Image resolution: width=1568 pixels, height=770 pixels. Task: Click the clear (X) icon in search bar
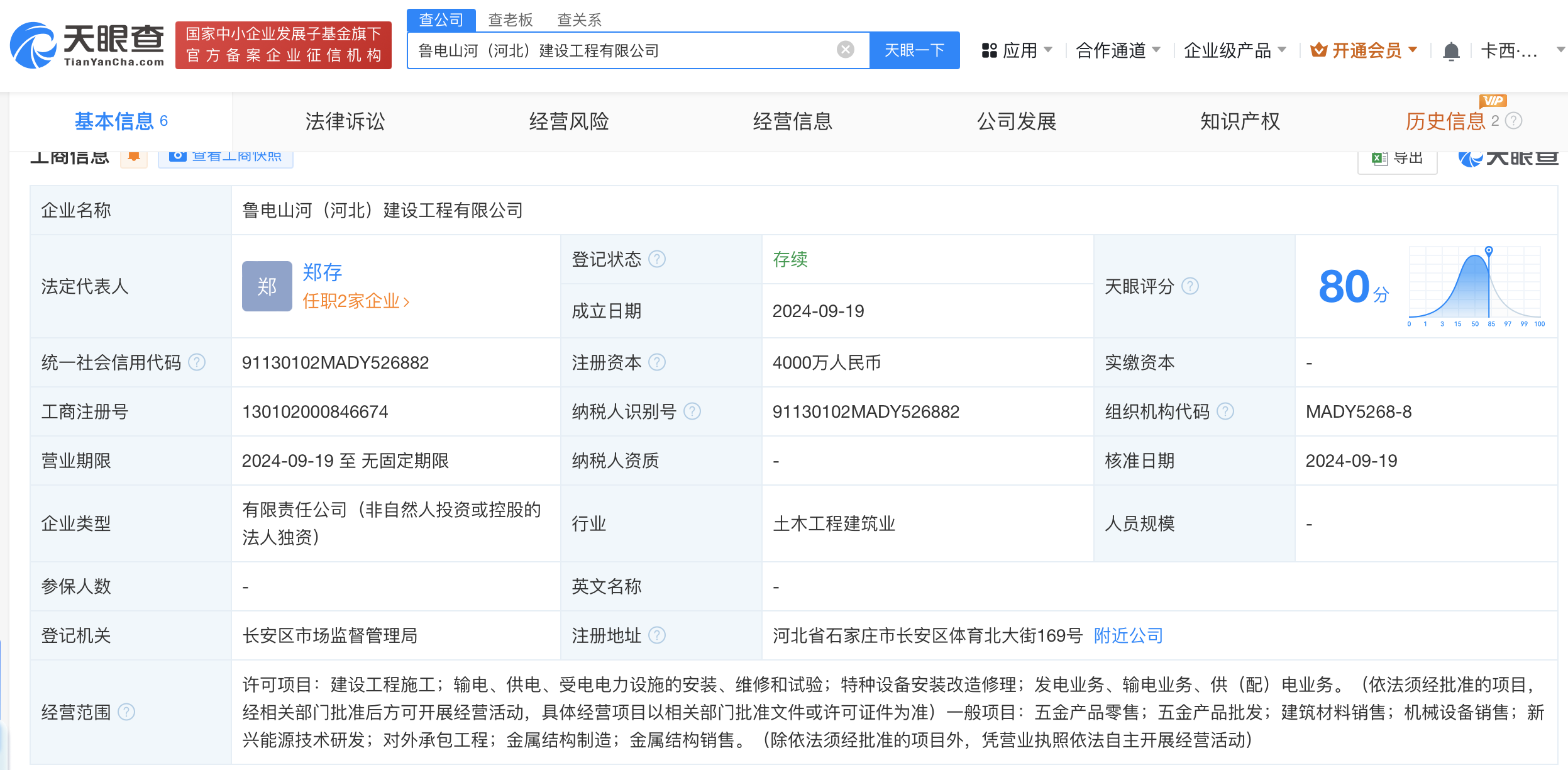(846, 49)
